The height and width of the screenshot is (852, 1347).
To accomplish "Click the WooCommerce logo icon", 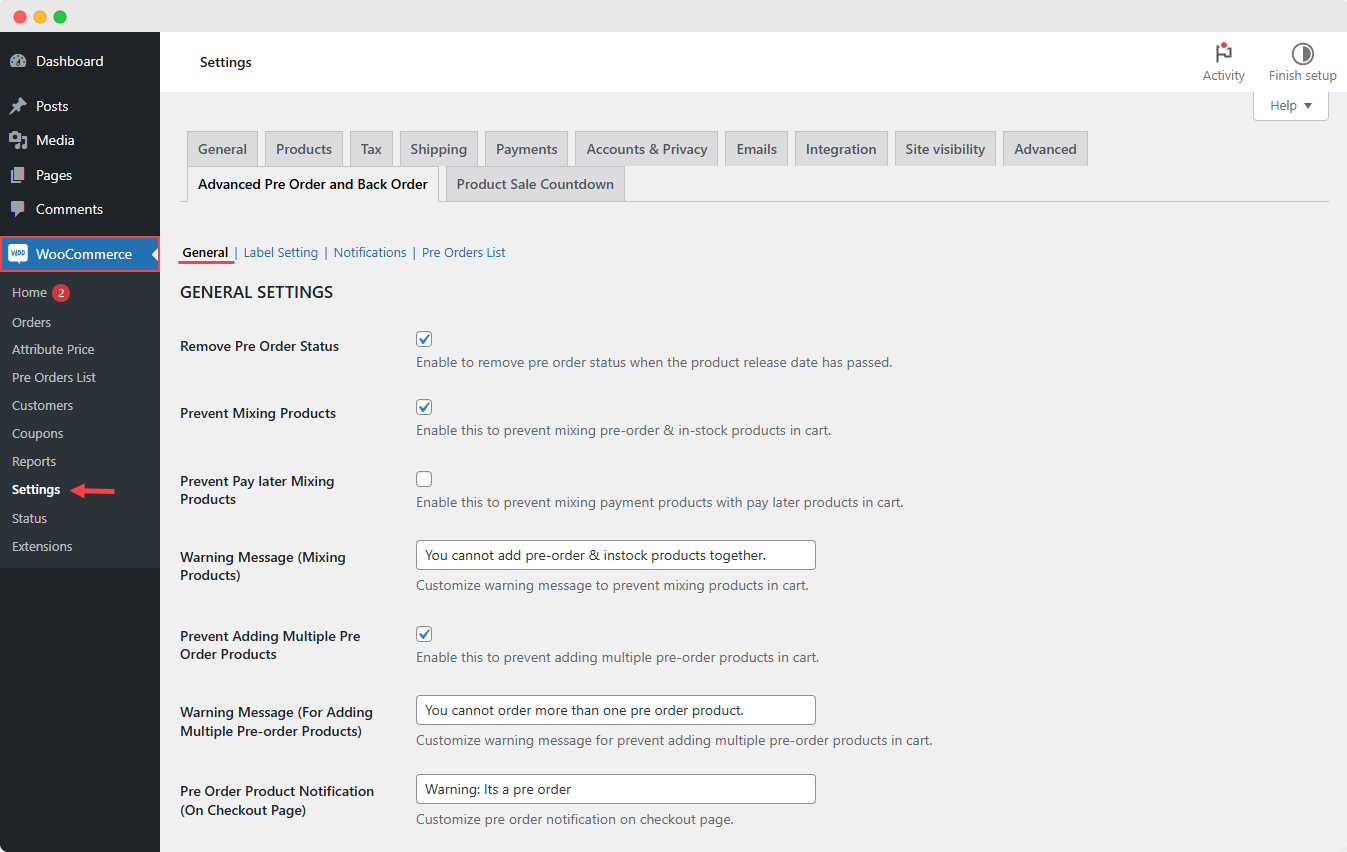I will click(18, 254).
